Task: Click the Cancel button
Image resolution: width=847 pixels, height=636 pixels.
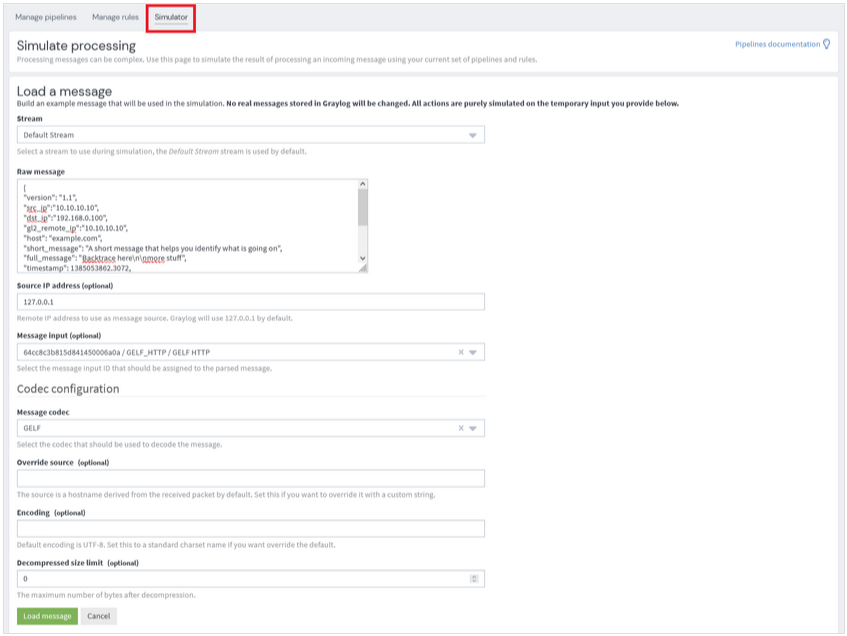Action: click(x=98, y=616)
